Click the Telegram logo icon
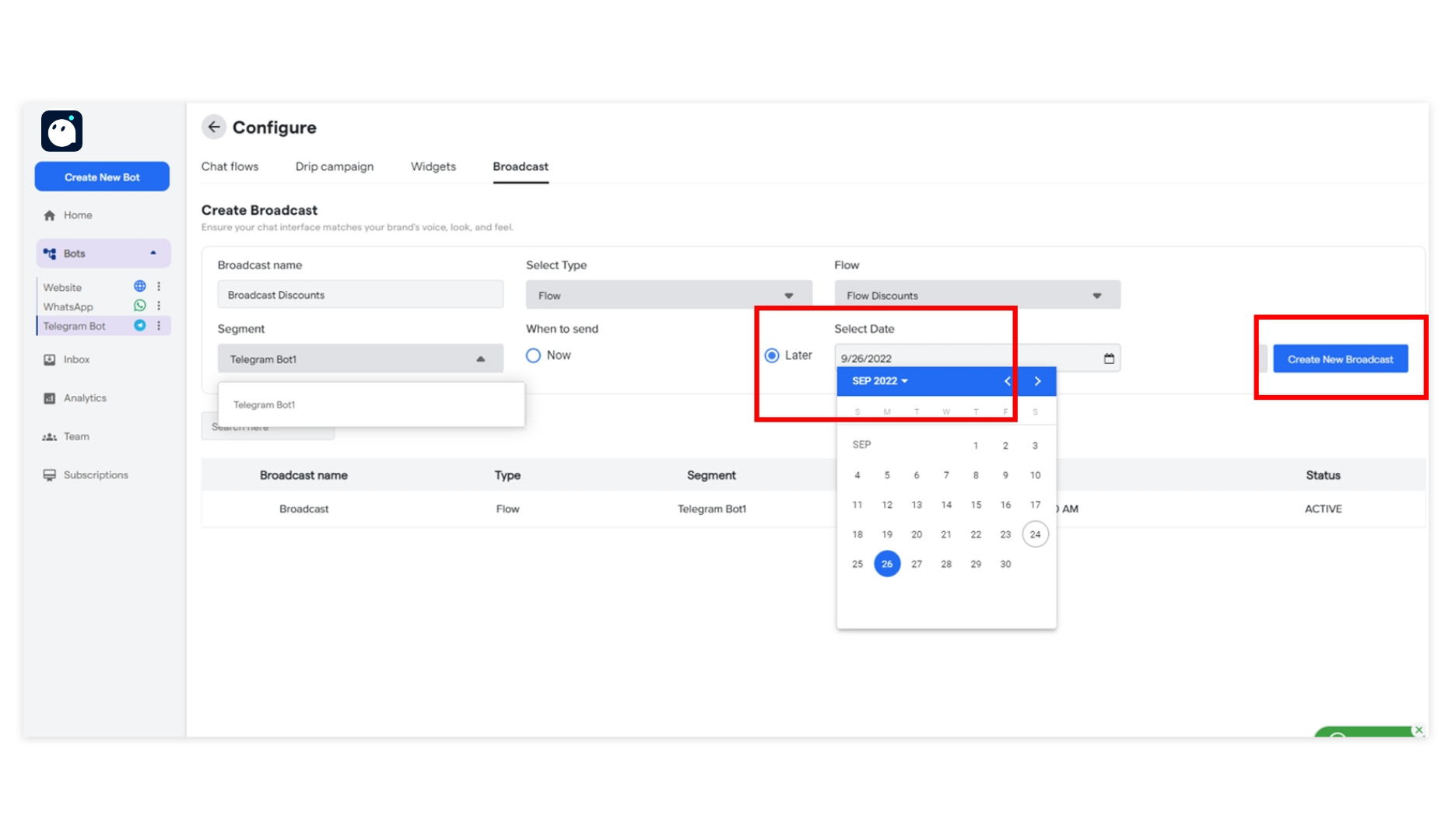 point(140,325)
